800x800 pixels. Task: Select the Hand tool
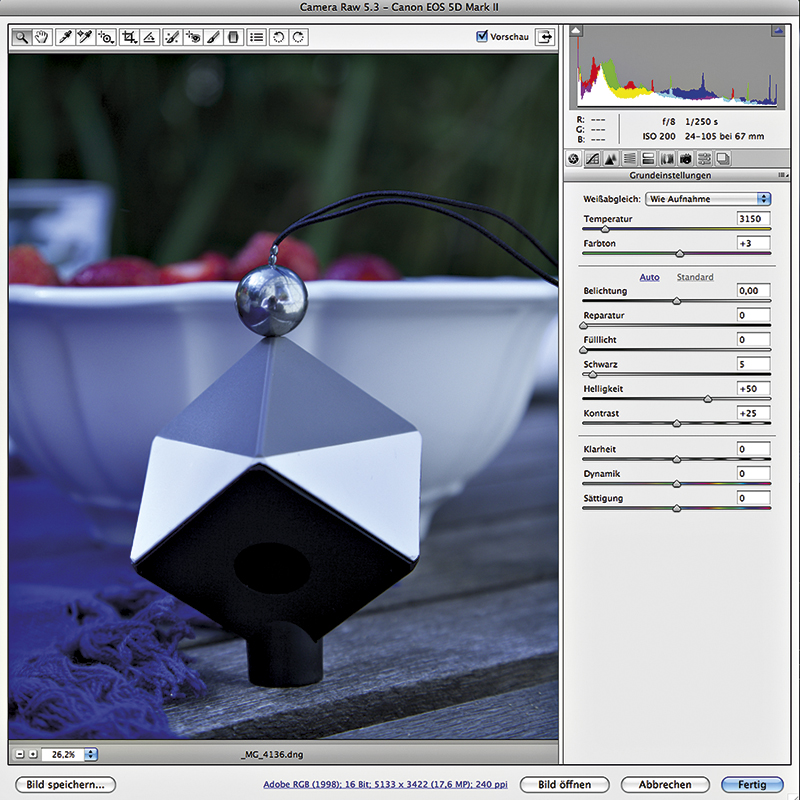tap(42, 37)
